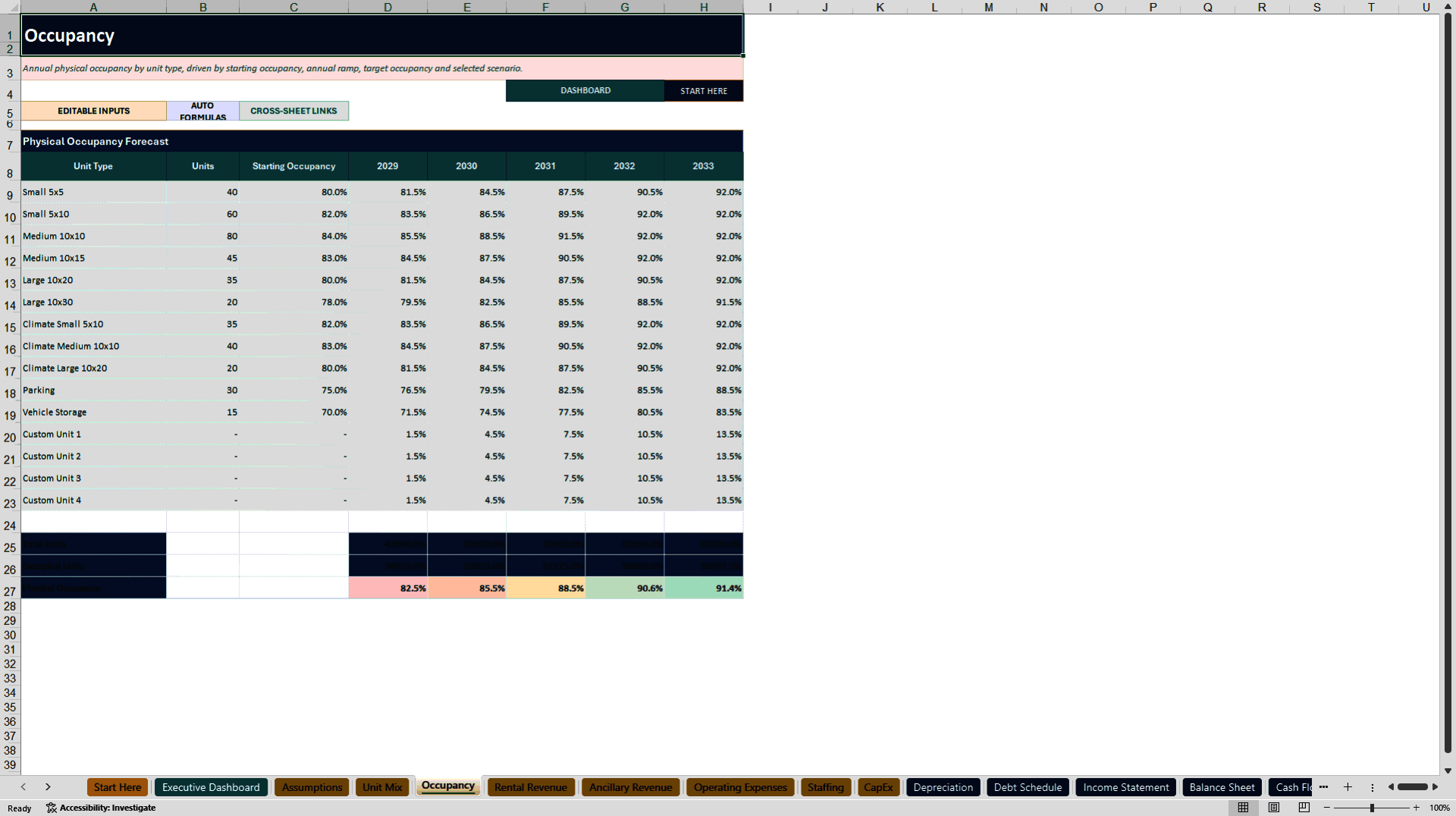Open hidden sheet tabs ellipsis

pyautogui.click(x=1323, y=787)
